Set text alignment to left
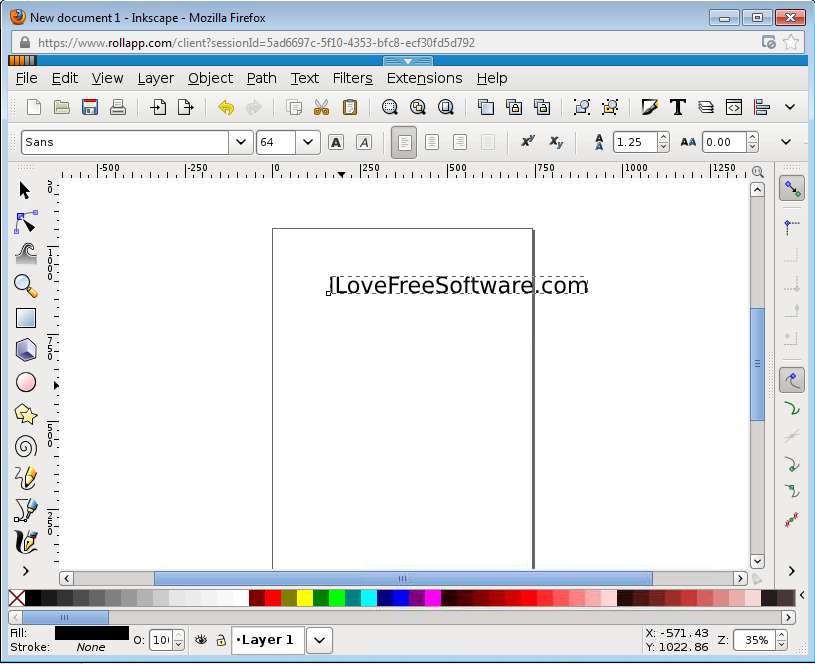This screenshot has height=664, width=815. [404, 142]
